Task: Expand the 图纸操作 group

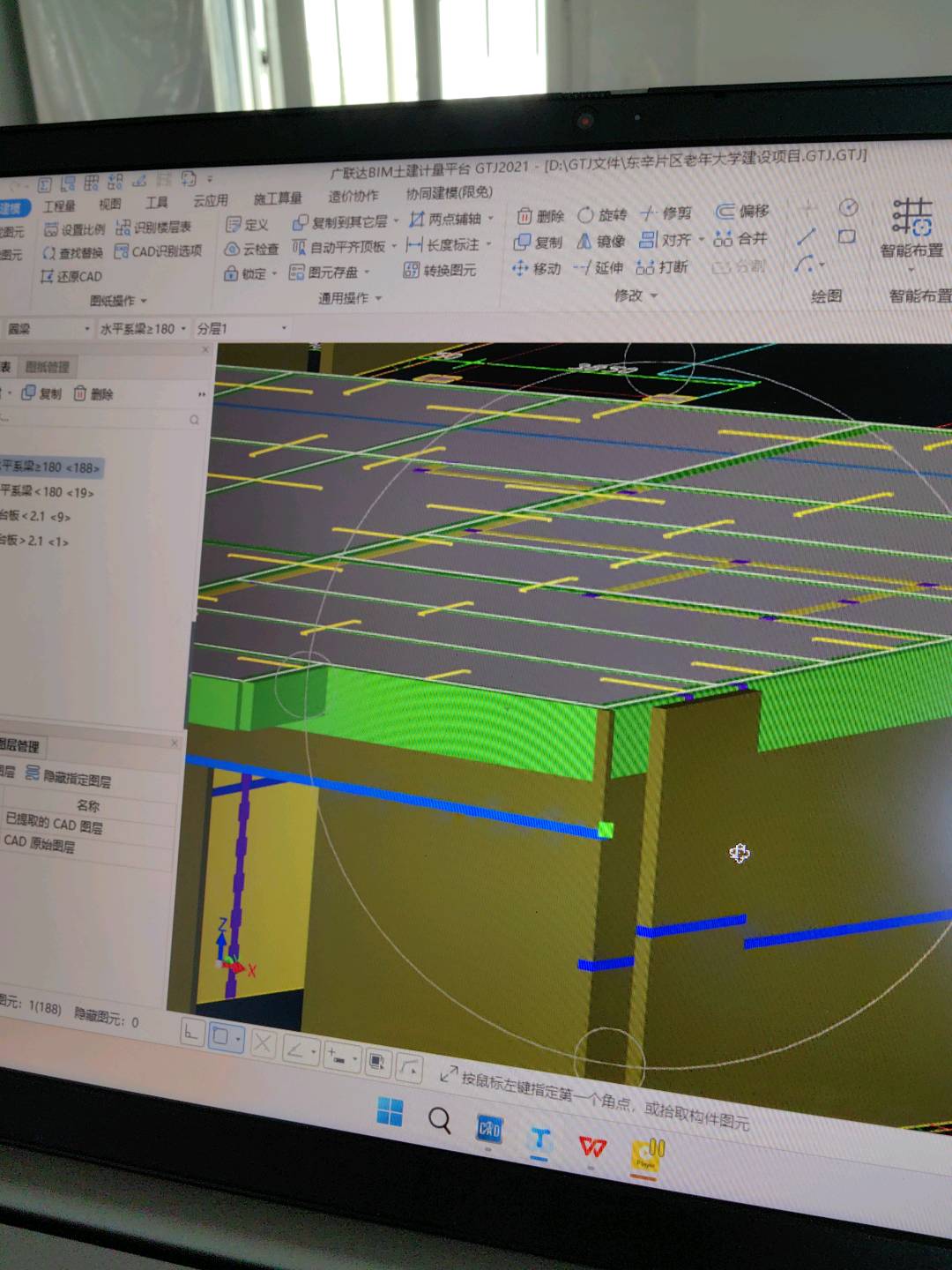Action: pos(118,301)
